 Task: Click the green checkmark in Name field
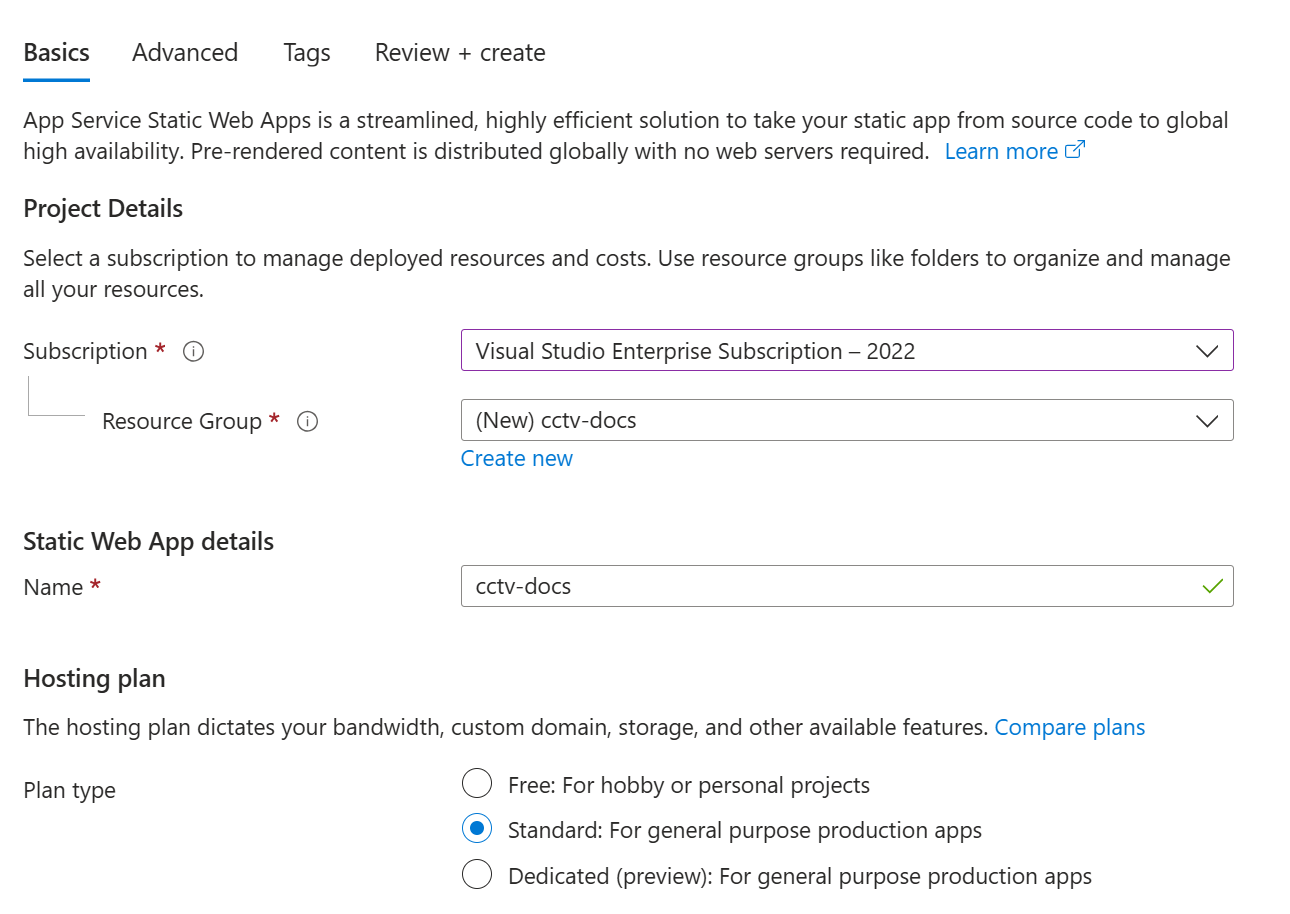click(x=1212, y=586)
